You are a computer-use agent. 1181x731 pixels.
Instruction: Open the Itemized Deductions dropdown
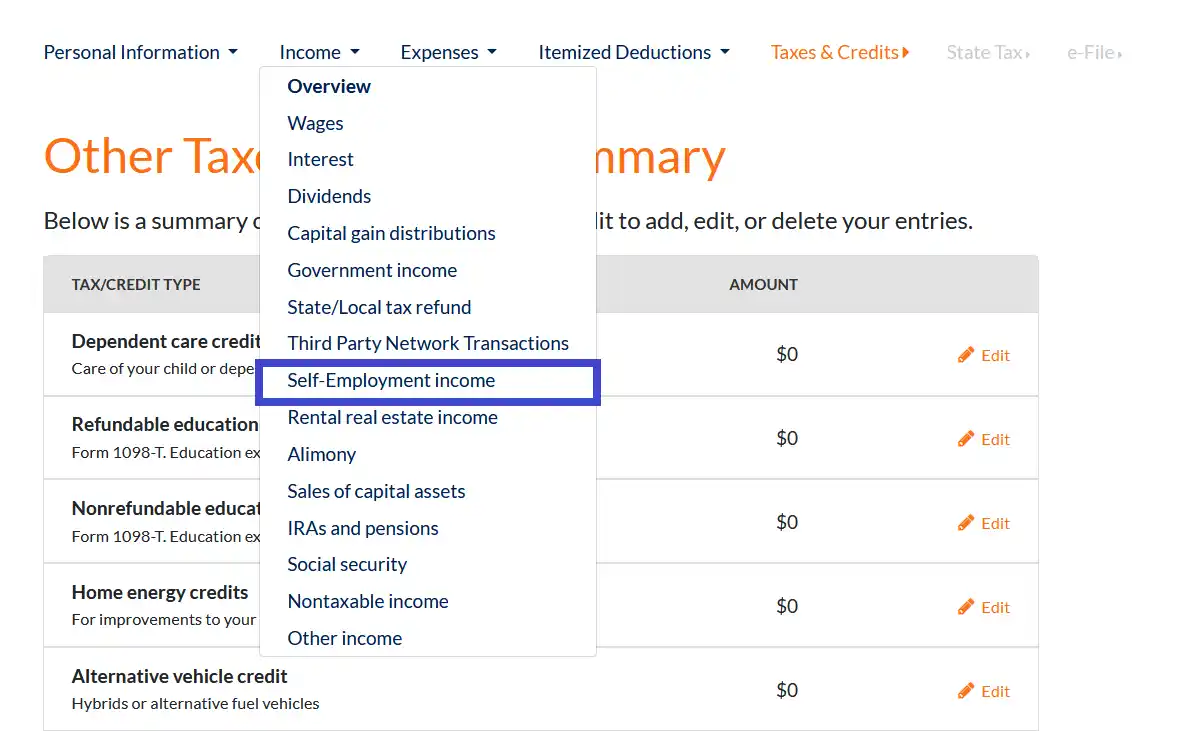pos(633,52)
